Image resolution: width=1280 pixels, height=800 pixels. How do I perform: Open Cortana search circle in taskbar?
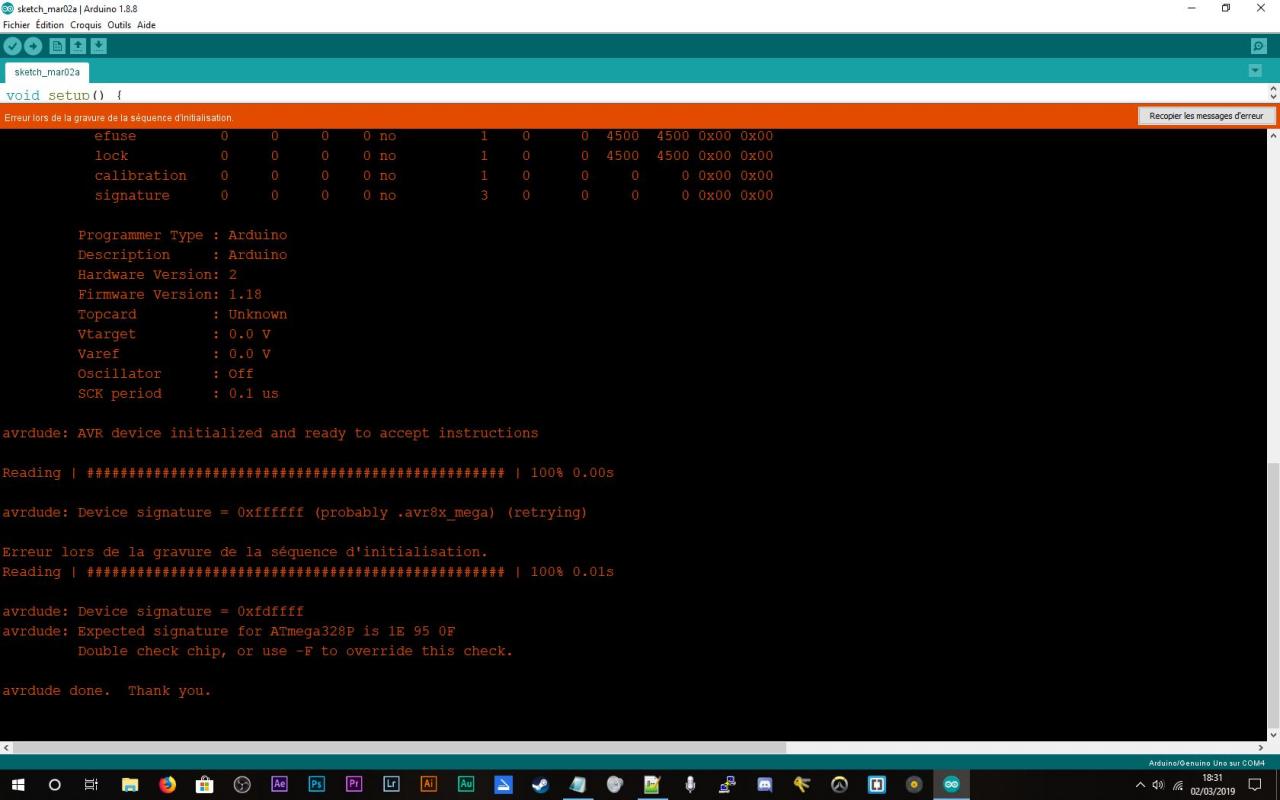click(55, 784)
